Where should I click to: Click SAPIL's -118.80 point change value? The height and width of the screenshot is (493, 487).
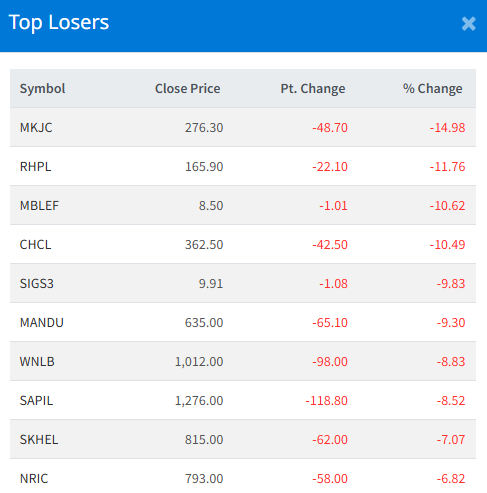point(326,401)
